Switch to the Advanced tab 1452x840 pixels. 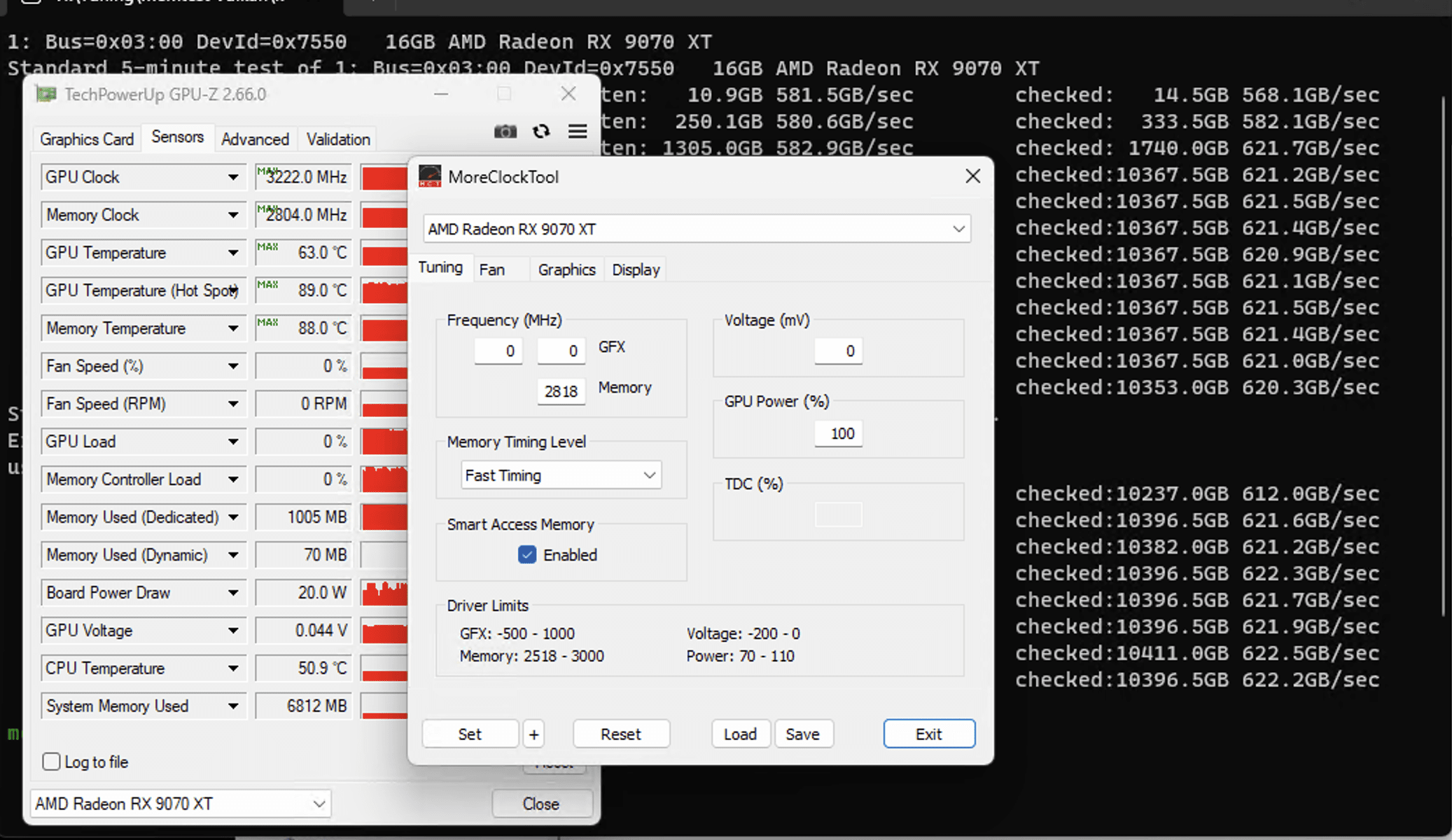point(255,139)
